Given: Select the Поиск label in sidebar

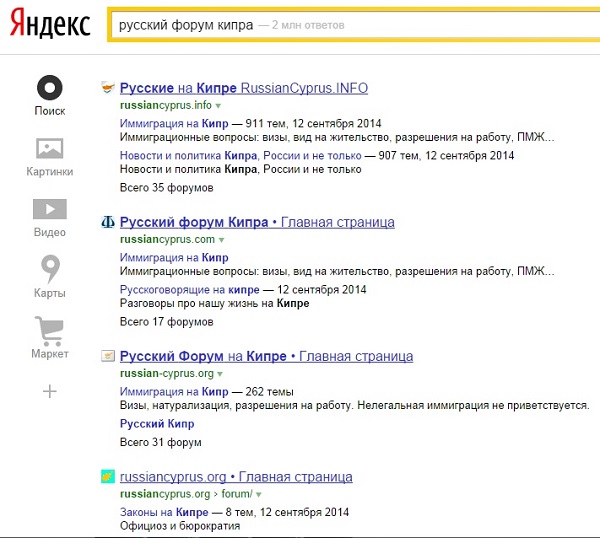Looking at the screenshot, I should click(50, 111).
